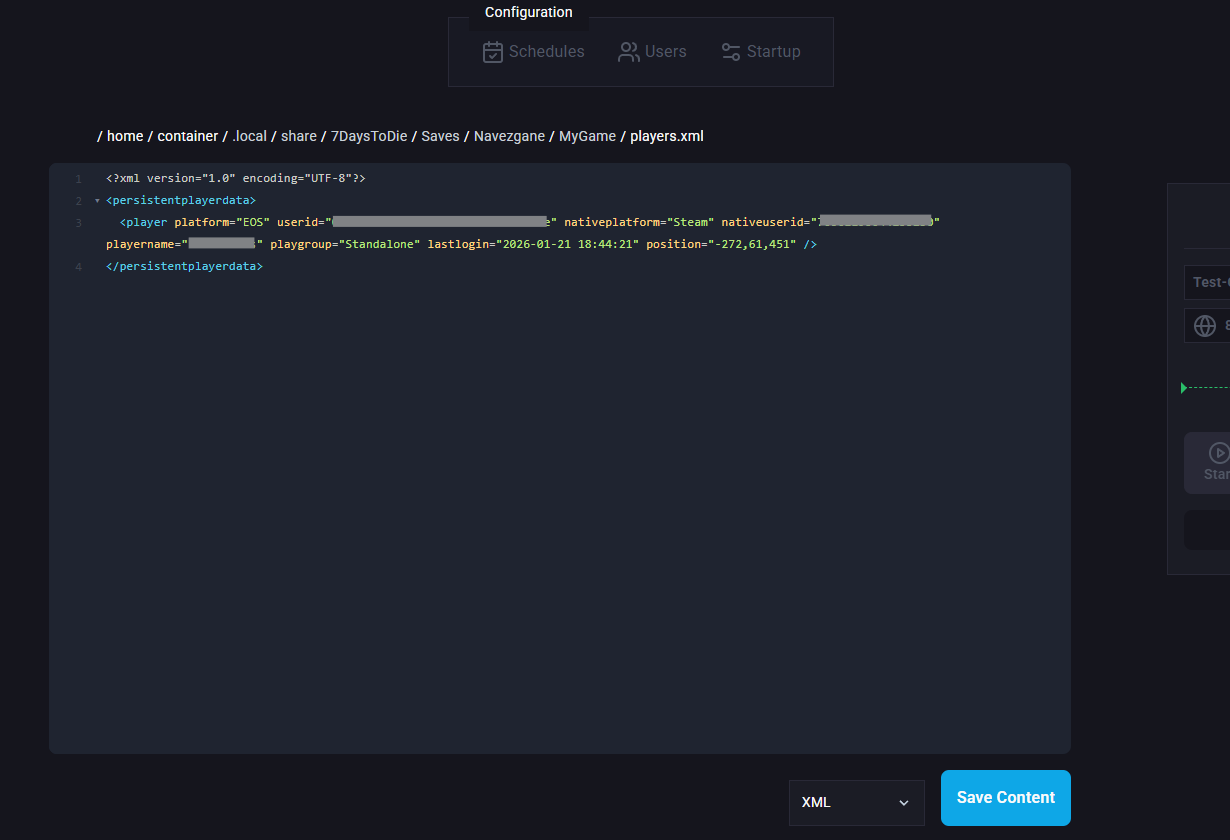The image size is (1230, 840).
Task: Click the position value -272,61,451
Action: click(753, 244)
